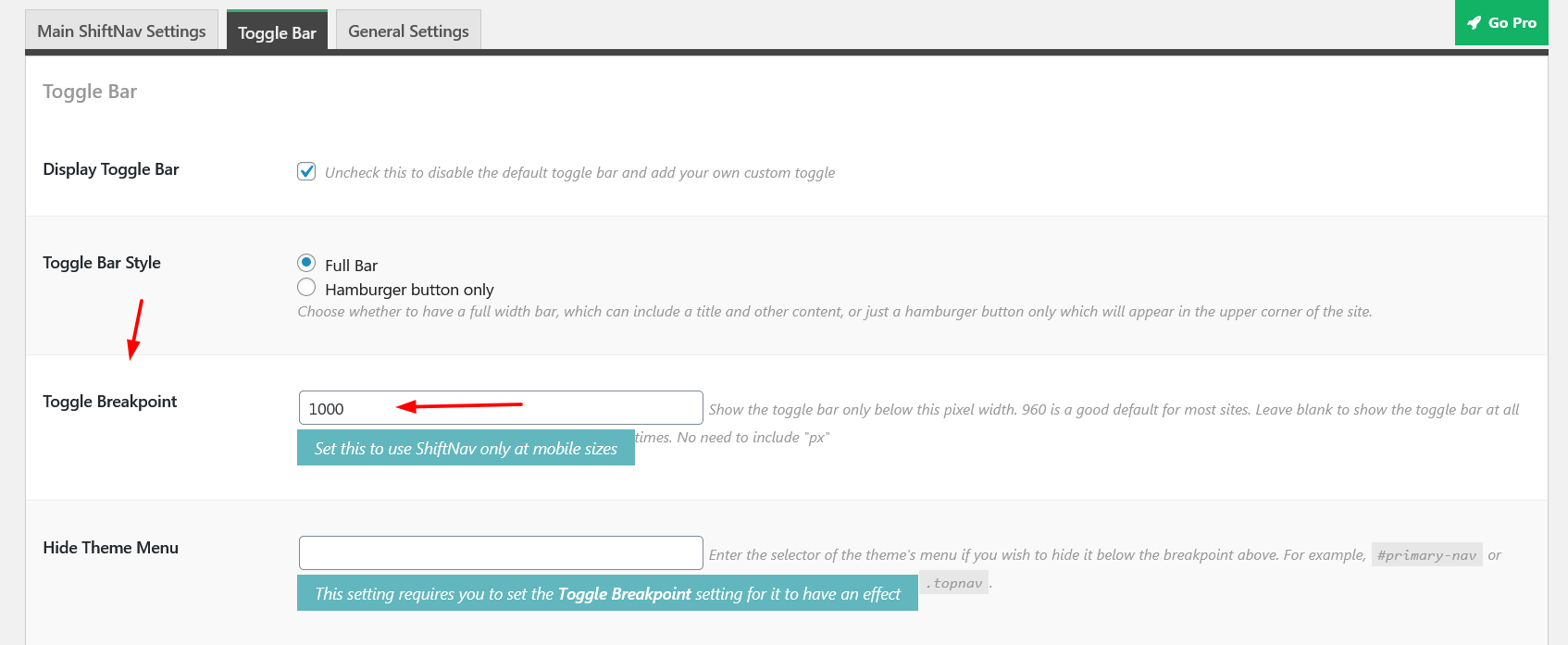The height and width of the screenshot is (645, 1568).
Task: Focus the Toggle Breakpoint field containing 1000
Action: click(x=501, y=408)
